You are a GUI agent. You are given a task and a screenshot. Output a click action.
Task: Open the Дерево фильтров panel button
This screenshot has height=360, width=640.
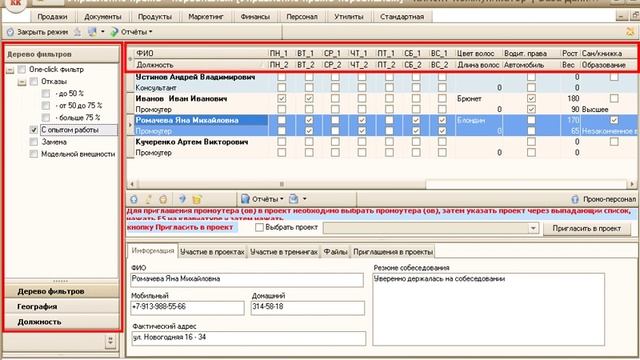tap(62, 291)
